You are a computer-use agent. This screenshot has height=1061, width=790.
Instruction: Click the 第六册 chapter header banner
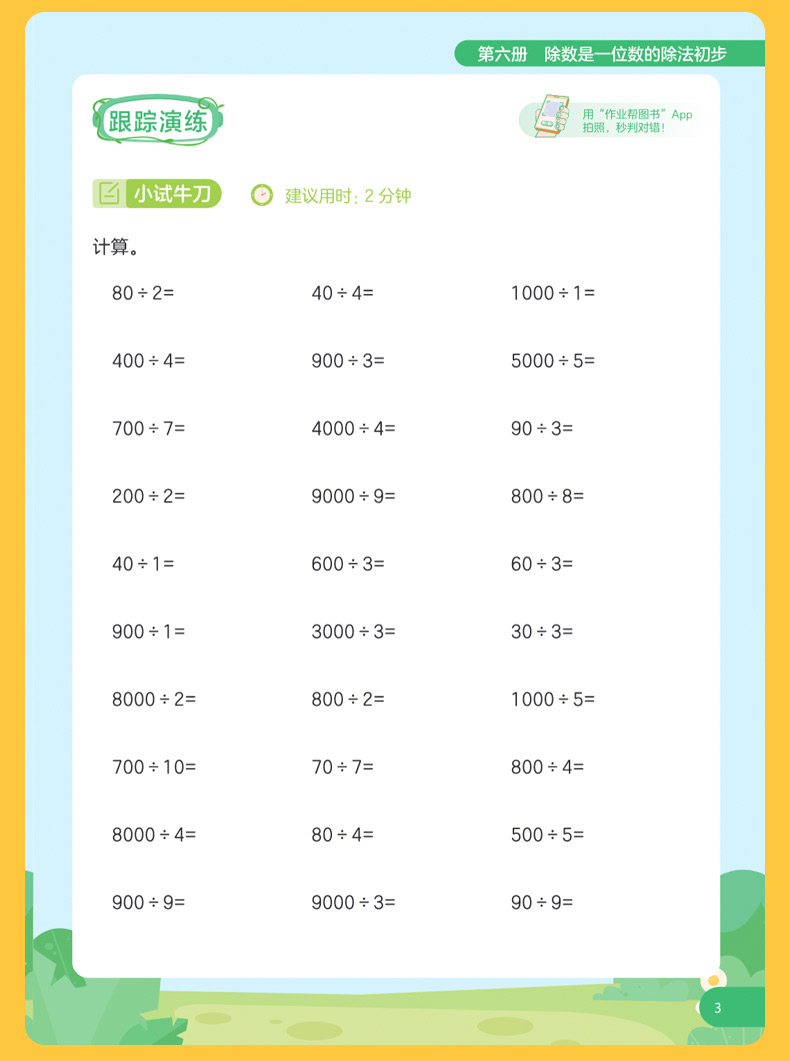point(609,53)
